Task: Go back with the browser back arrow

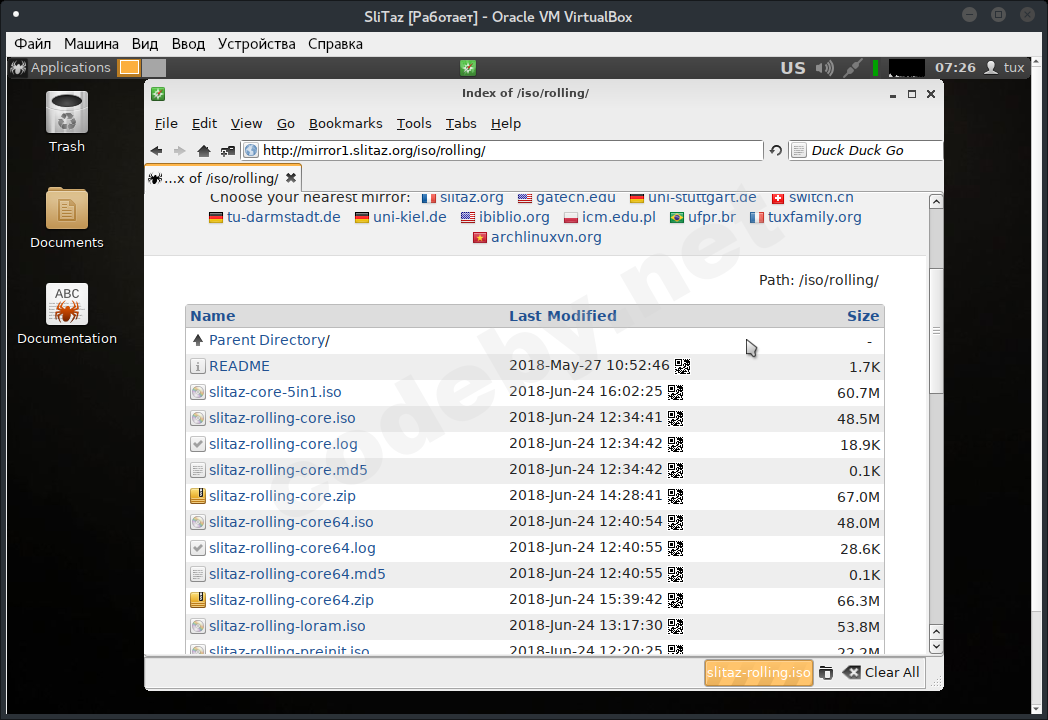Action: (156, 150)
